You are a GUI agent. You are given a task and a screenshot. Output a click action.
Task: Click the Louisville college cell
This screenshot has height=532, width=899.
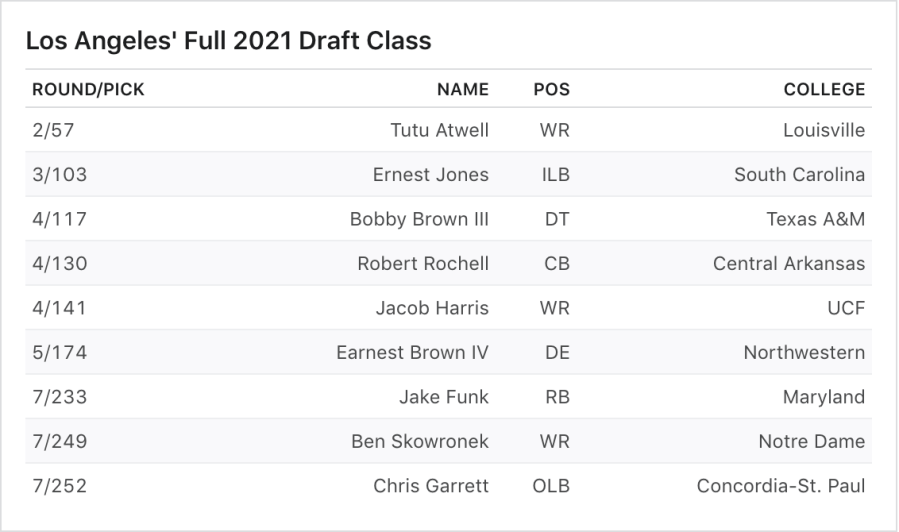coord(824,130)
